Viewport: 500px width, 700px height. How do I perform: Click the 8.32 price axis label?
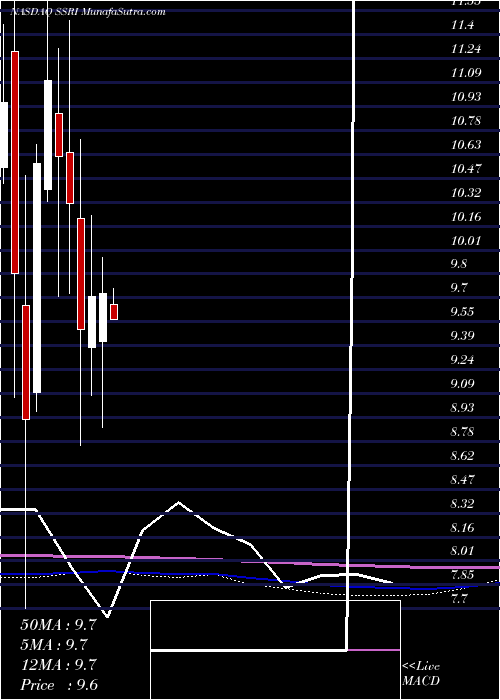(463, 504)
